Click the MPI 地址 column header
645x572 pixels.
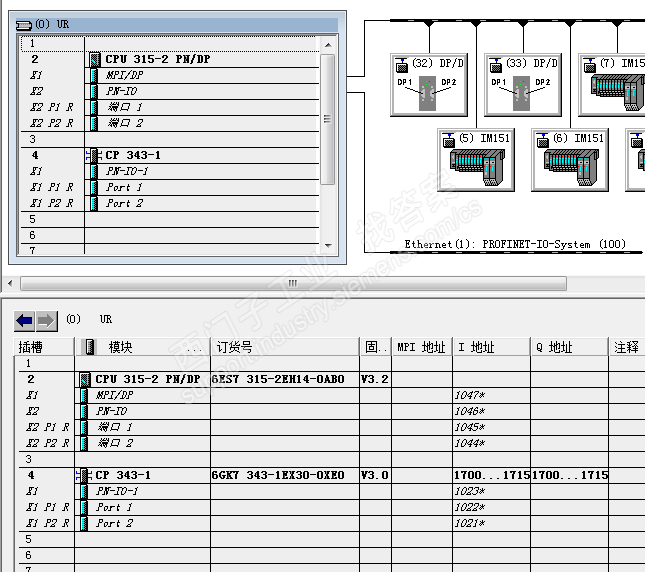[422, 347]
